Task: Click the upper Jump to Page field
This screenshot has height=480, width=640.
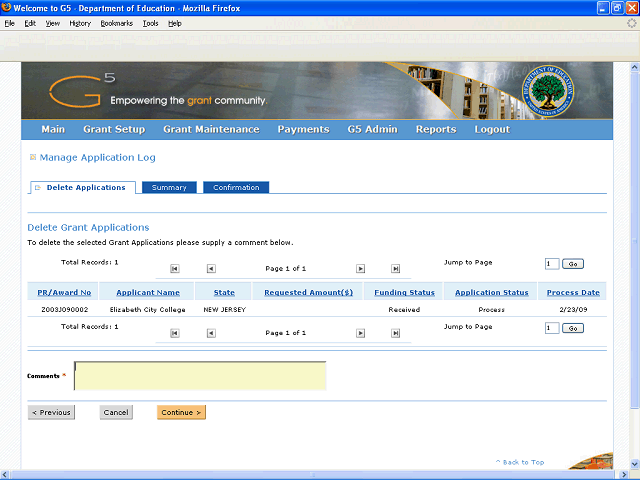Action: tap(552, 264)
